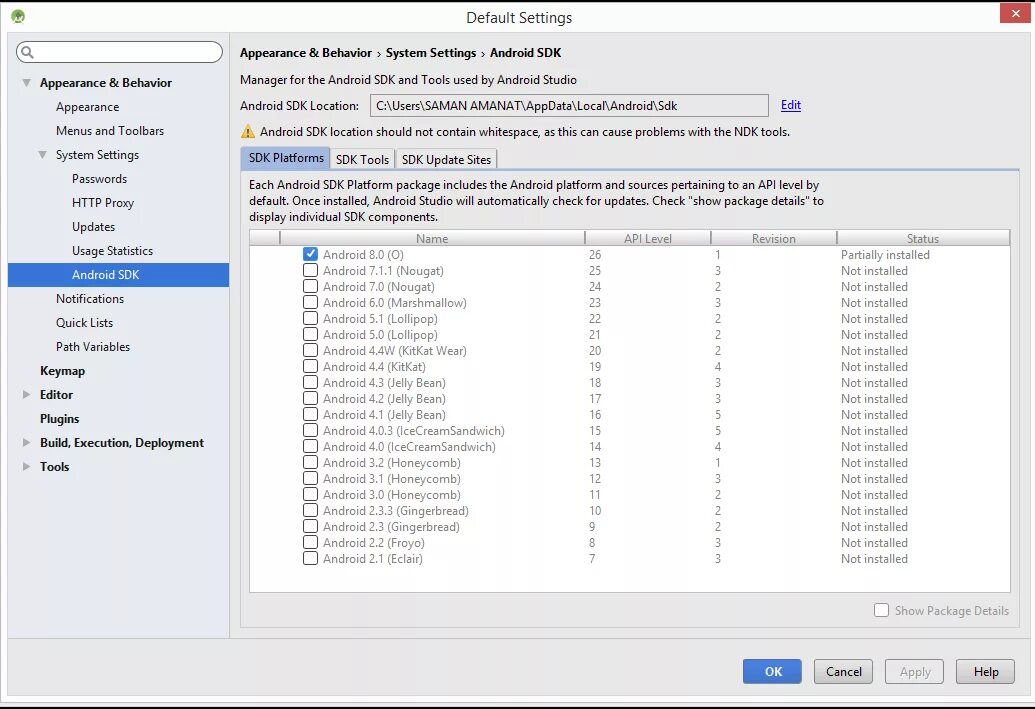The image size is (1035, 709).
Task: Check the Android 4.4W (KitKat Wear) checkbox
Action: pos(310,350)
